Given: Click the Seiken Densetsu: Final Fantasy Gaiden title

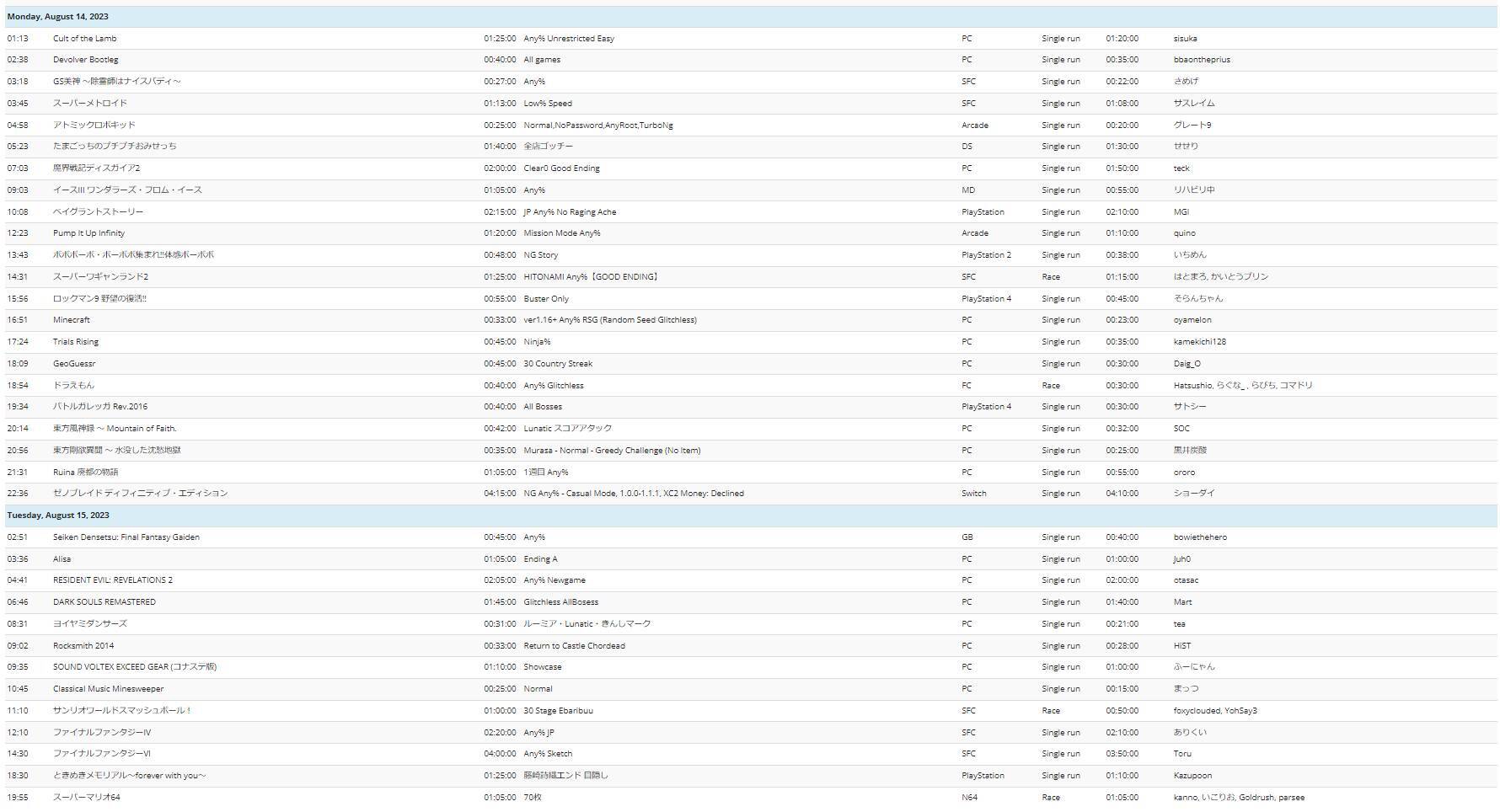Looking at the screenshot, I should (126, 537).
